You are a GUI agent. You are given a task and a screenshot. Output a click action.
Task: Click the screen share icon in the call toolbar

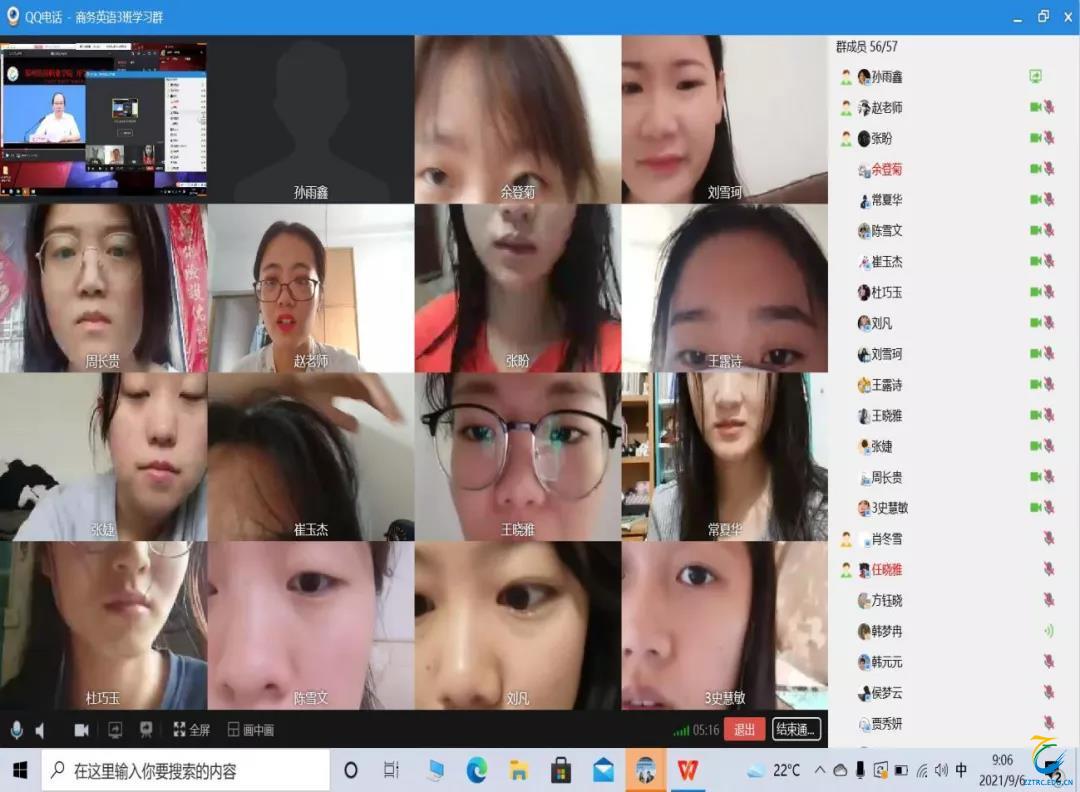point(115,730)
